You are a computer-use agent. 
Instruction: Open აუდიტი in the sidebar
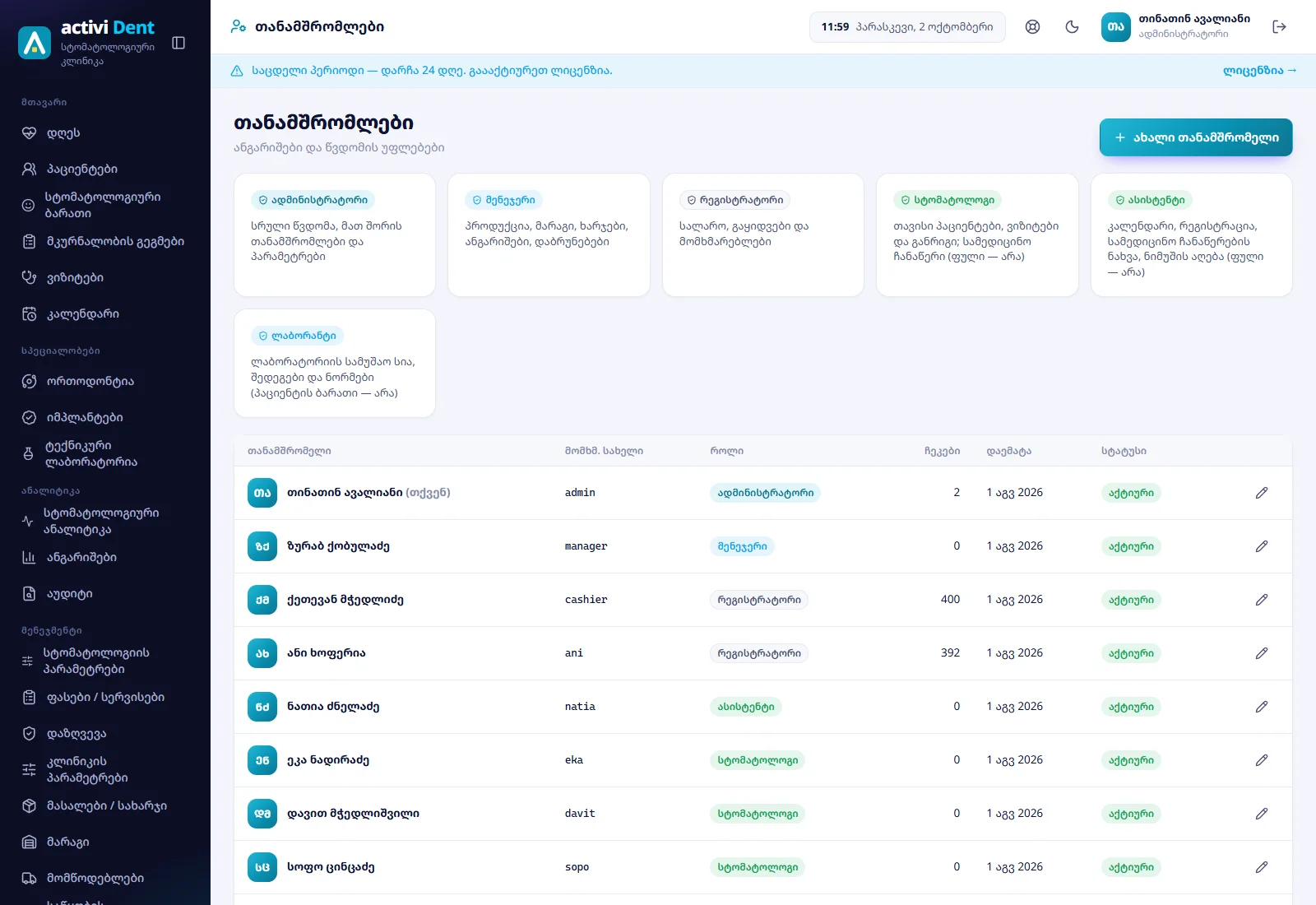click(105, 594)
